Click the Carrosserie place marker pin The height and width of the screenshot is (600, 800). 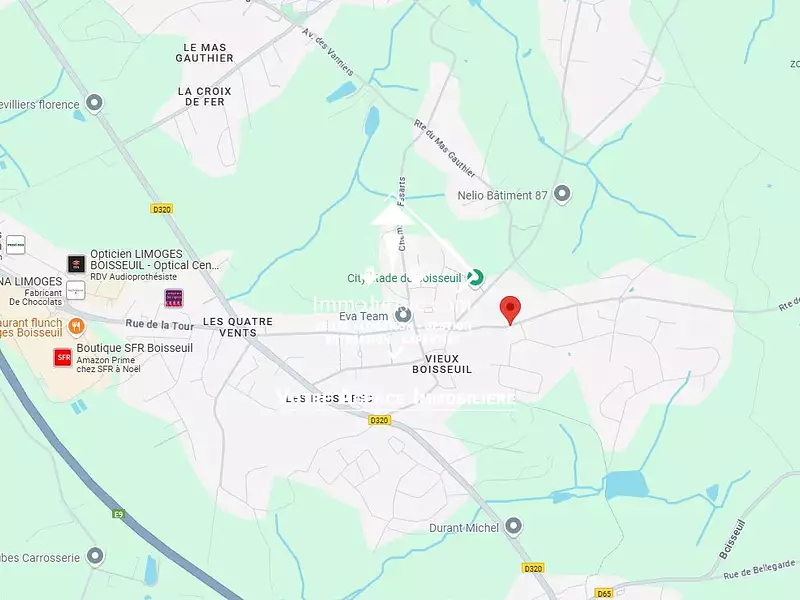tap(95, 557)
